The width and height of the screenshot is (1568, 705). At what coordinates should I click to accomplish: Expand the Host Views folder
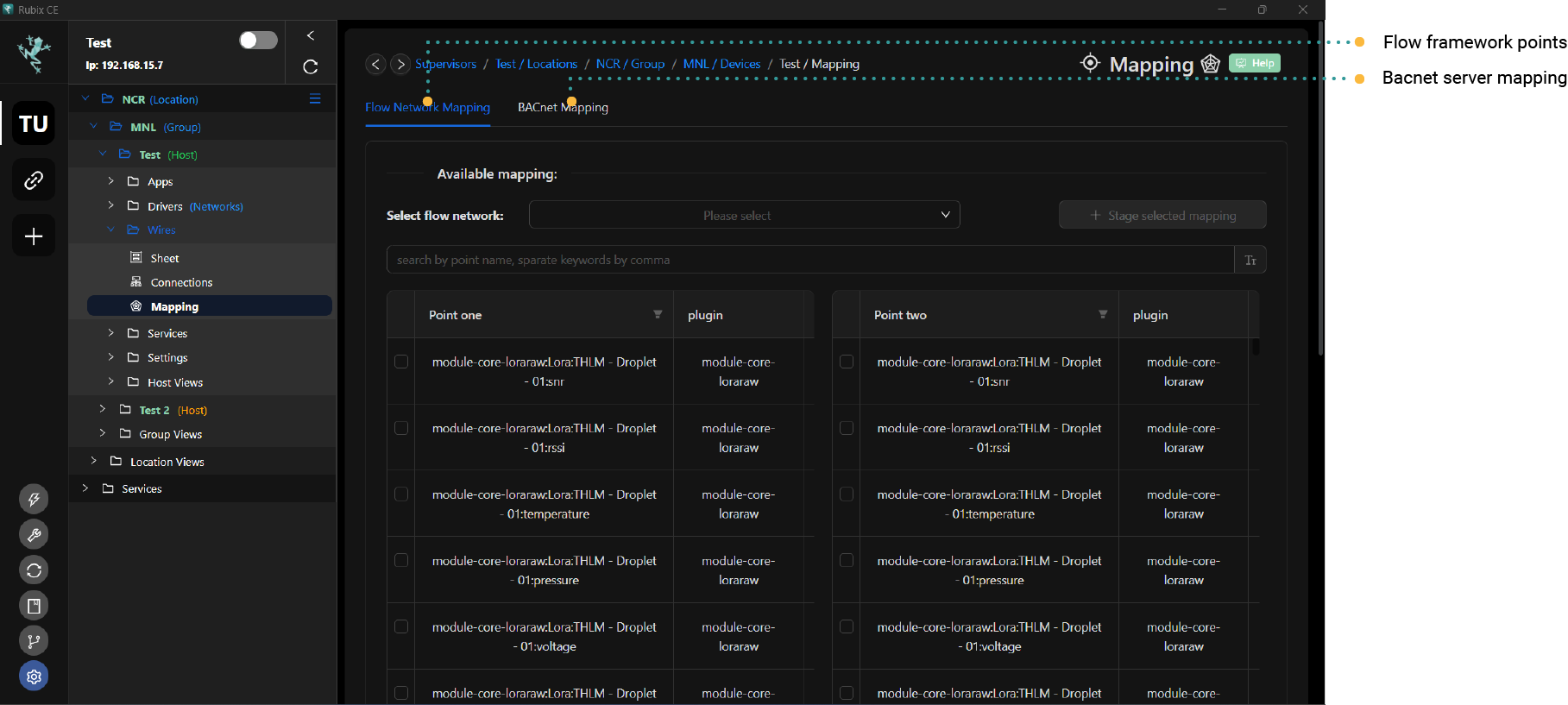(110, 381)
